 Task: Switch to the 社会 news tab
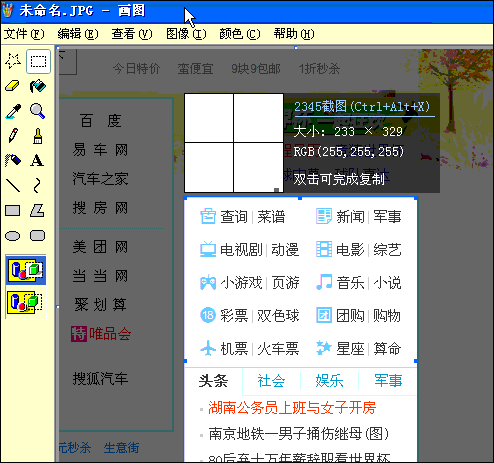coord(271,381)
